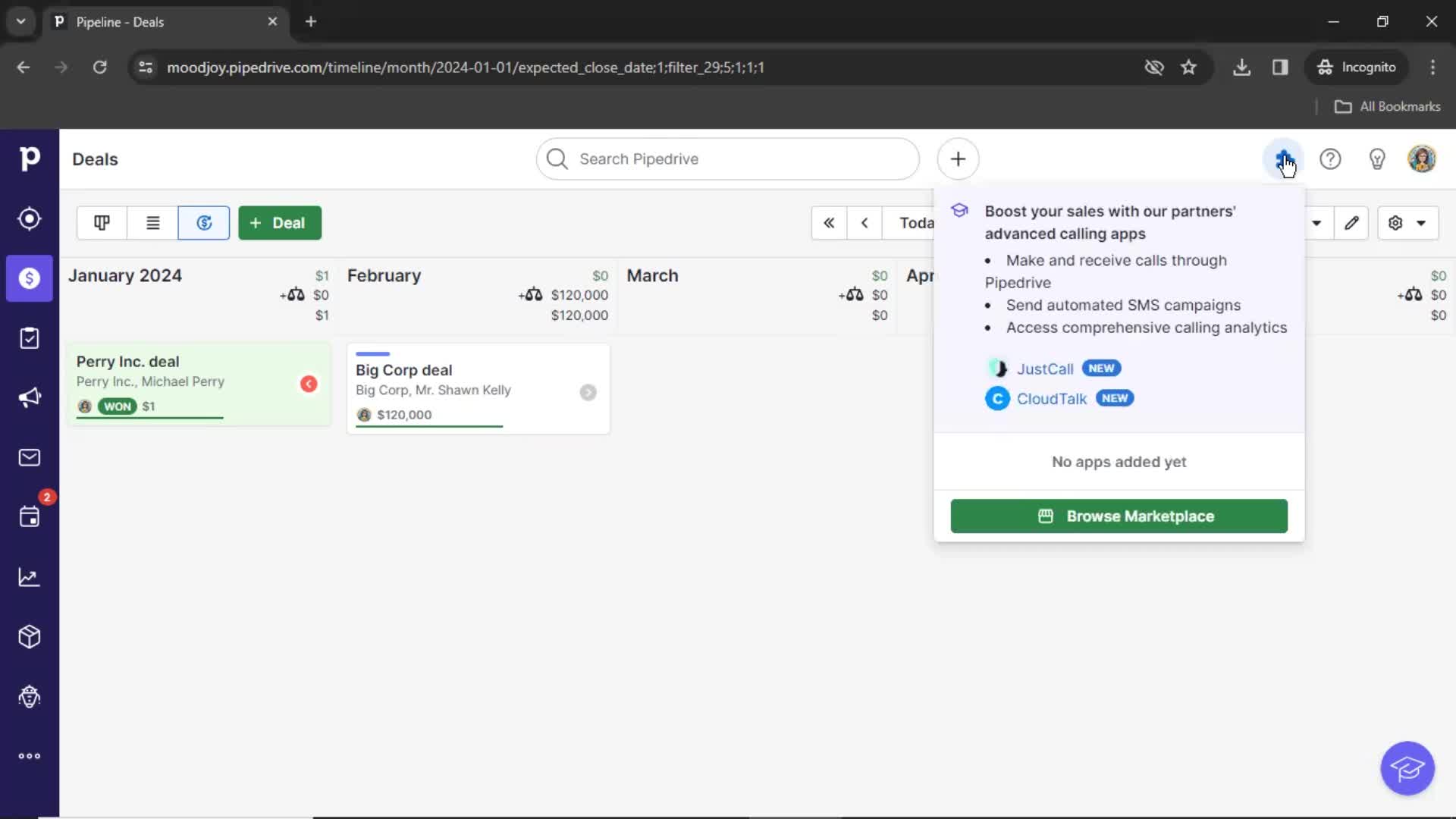Toggle the Won status on Perry Inc. deal
This screenshot has height=819, width=1456.
tap(117, 406)
